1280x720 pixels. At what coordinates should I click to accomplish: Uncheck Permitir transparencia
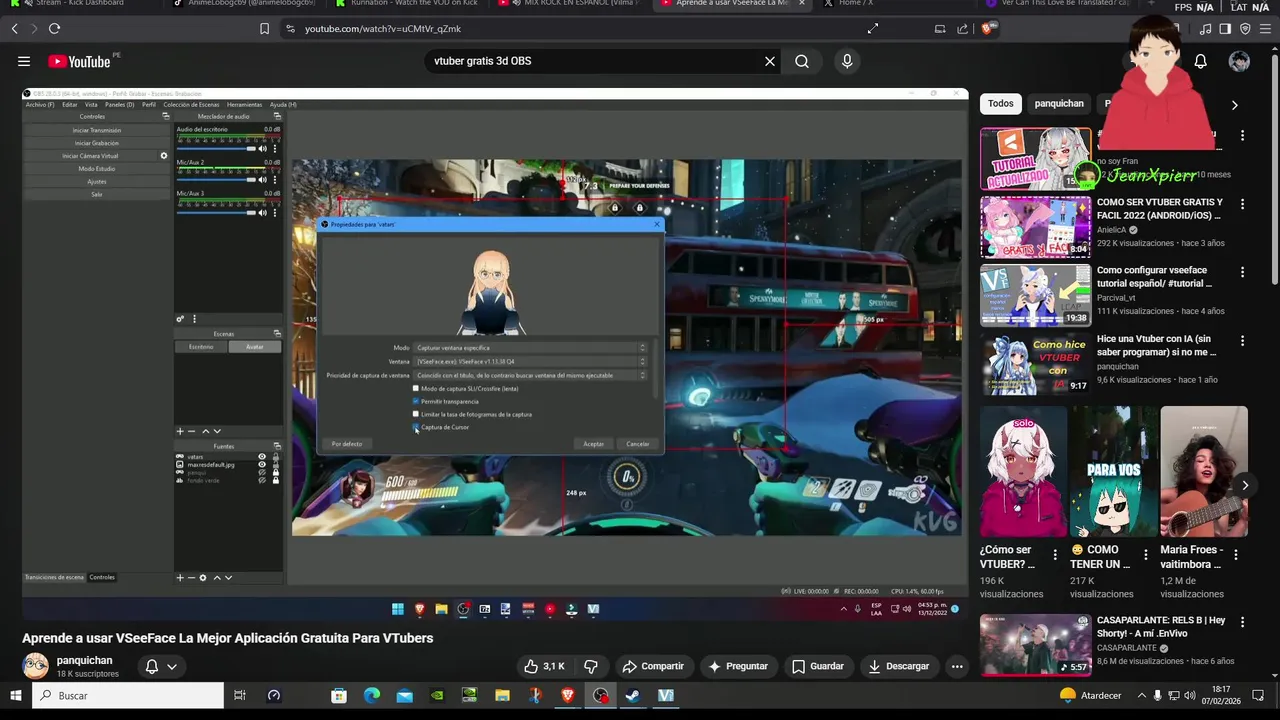point(416,401)
